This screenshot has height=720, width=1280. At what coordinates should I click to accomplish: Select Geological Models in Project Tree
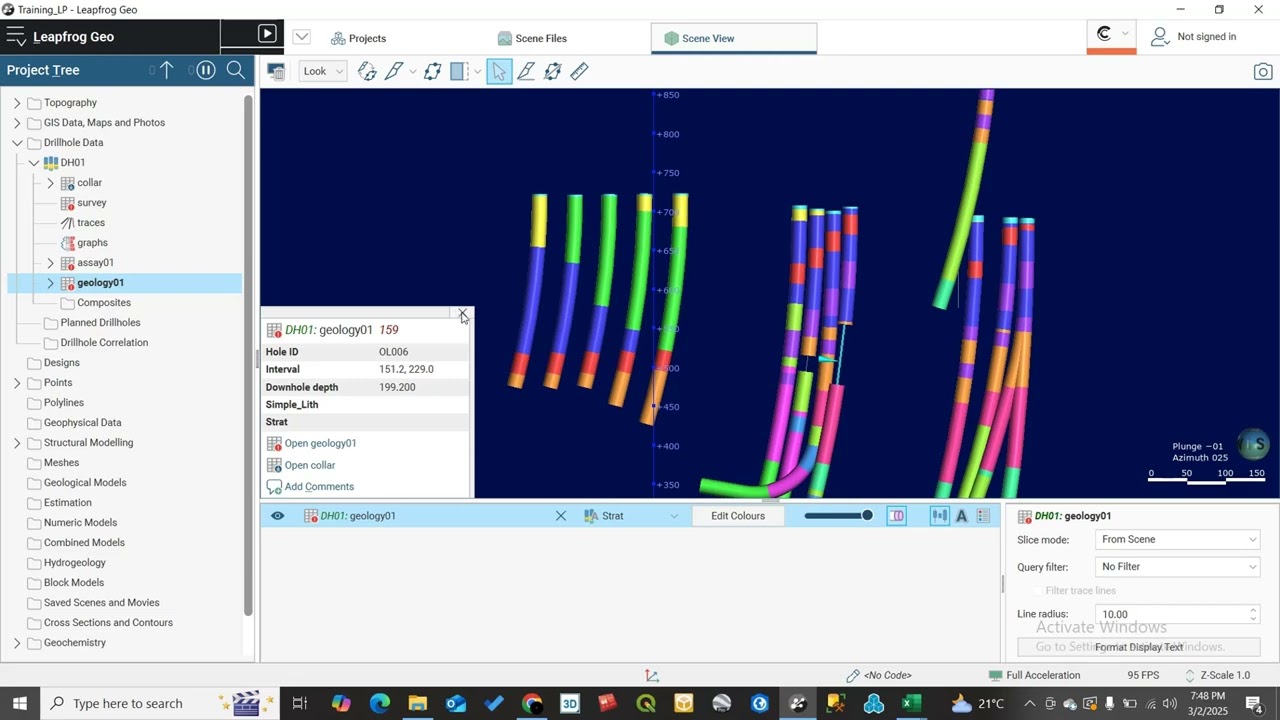85,483
